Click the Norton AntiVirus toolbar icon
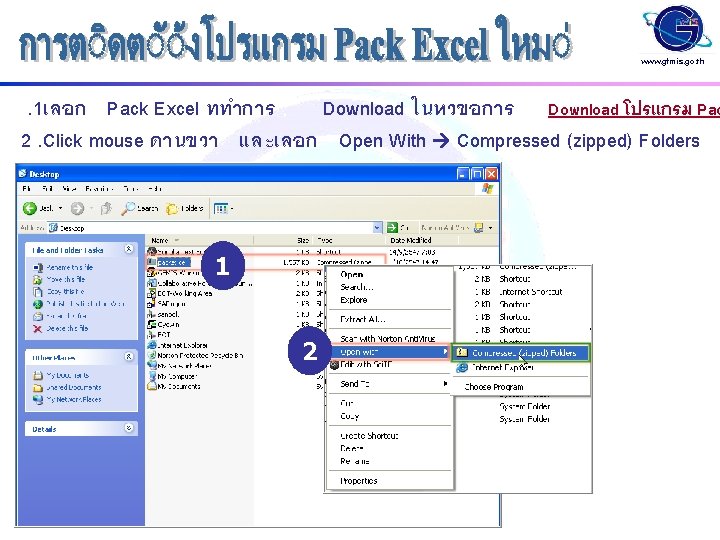Image resolution: width=720 pixels, height=540 pixels. point(478,227)
